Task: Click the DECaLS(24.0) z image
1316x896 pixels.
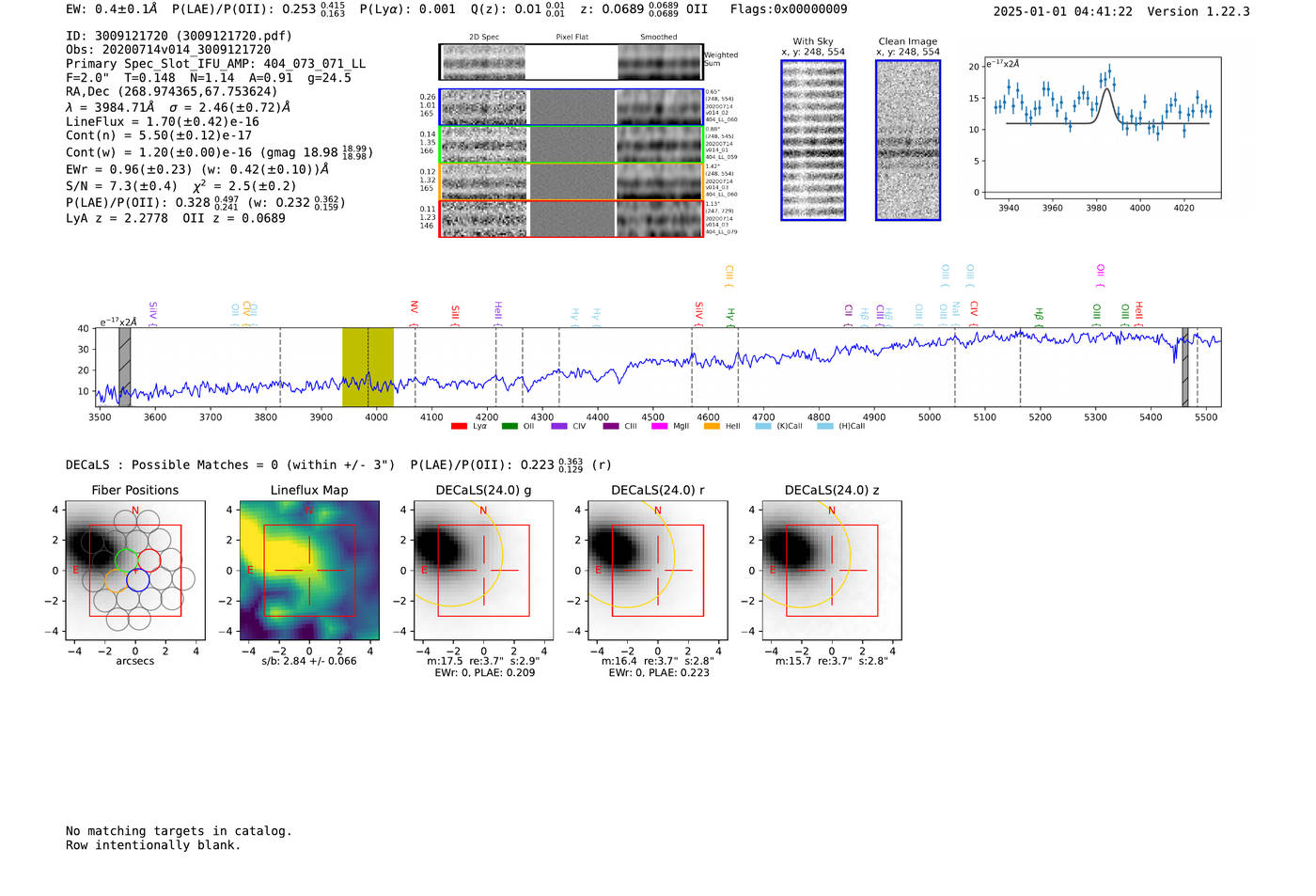Action: tap(831, 570)
